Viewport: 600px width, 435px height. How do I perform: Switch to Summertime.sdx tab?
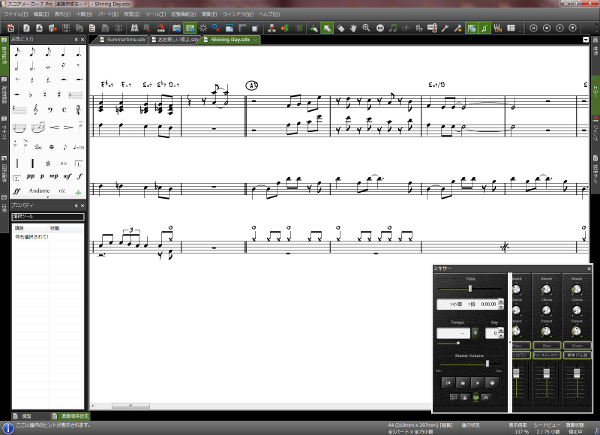(x=122, y=40)
